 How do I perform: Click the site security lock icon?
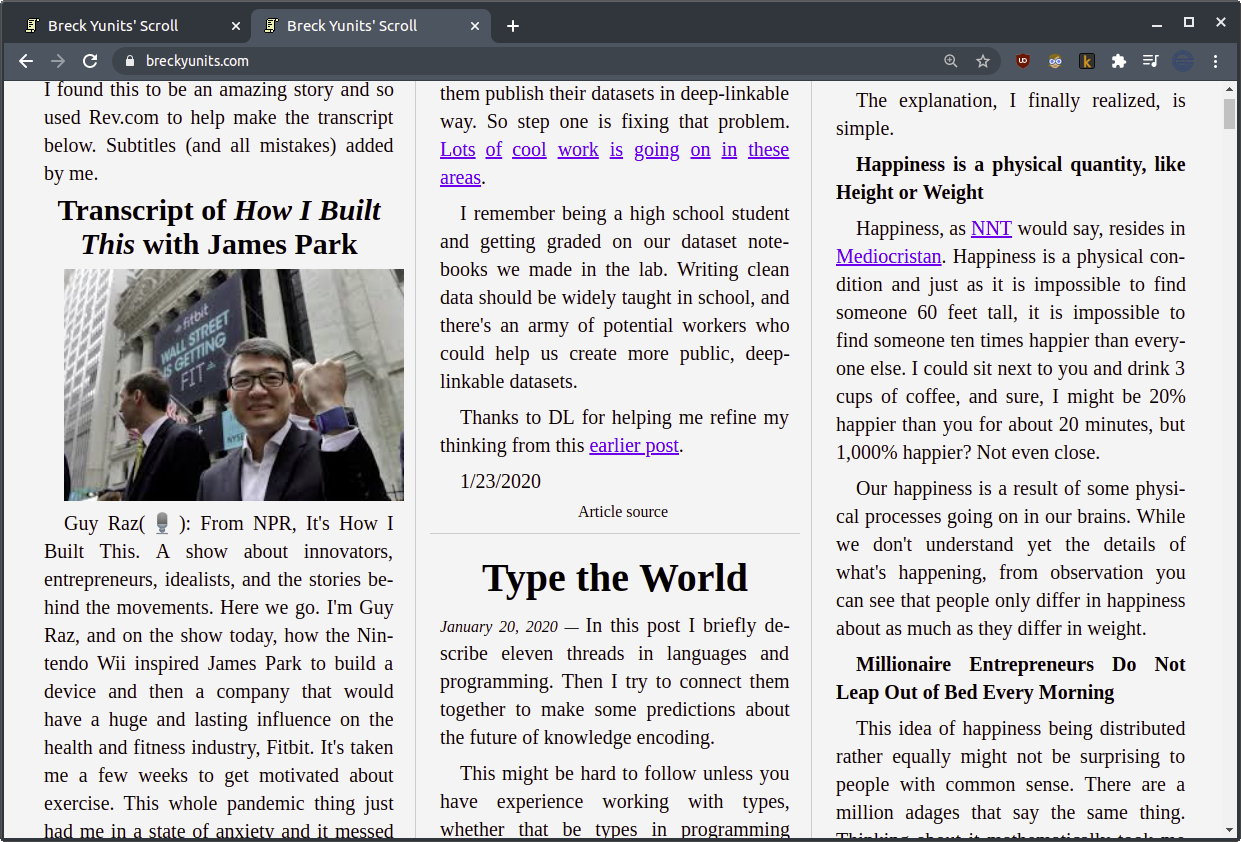[x=129, y=61]
